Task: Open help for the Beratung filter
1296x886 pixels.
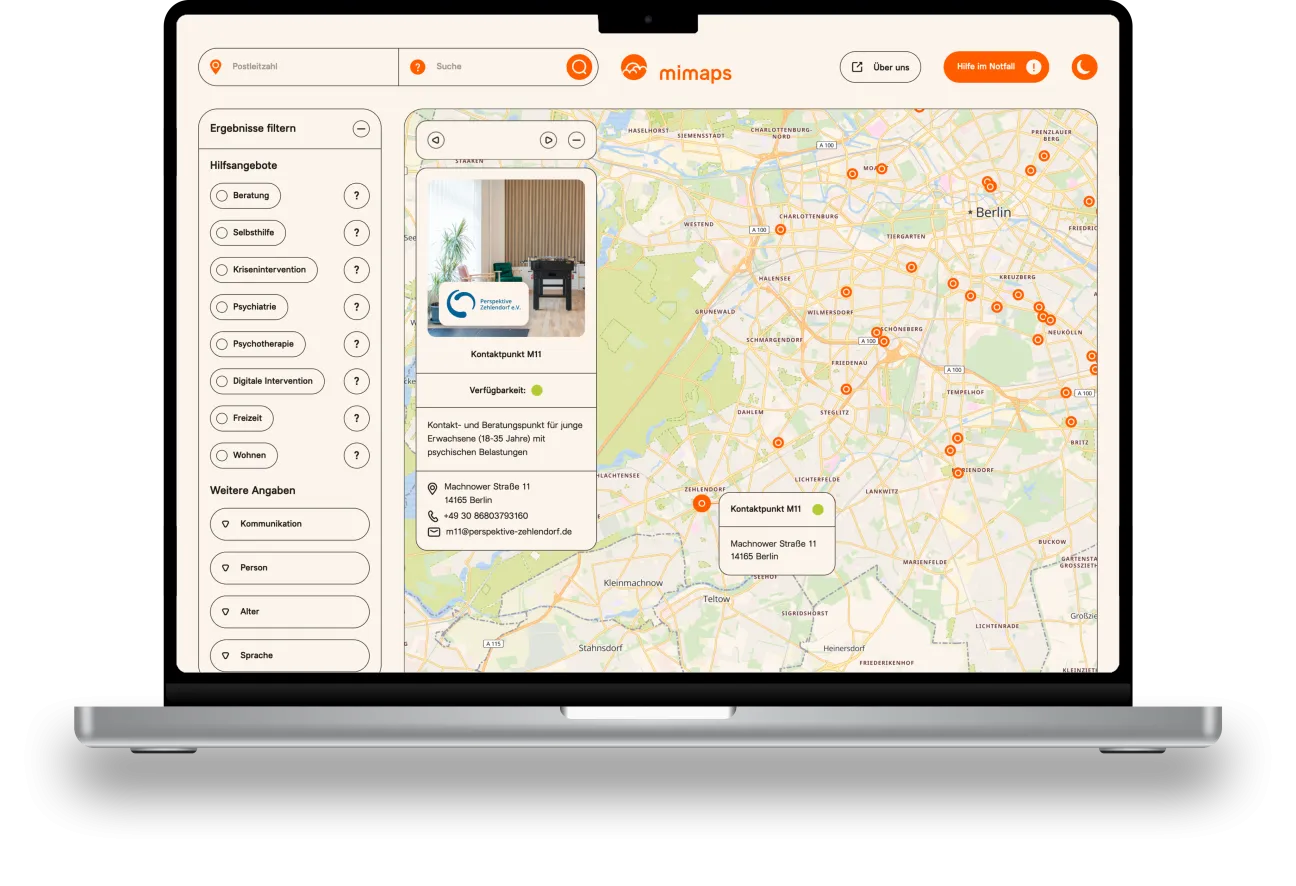Action: (356, 196)
